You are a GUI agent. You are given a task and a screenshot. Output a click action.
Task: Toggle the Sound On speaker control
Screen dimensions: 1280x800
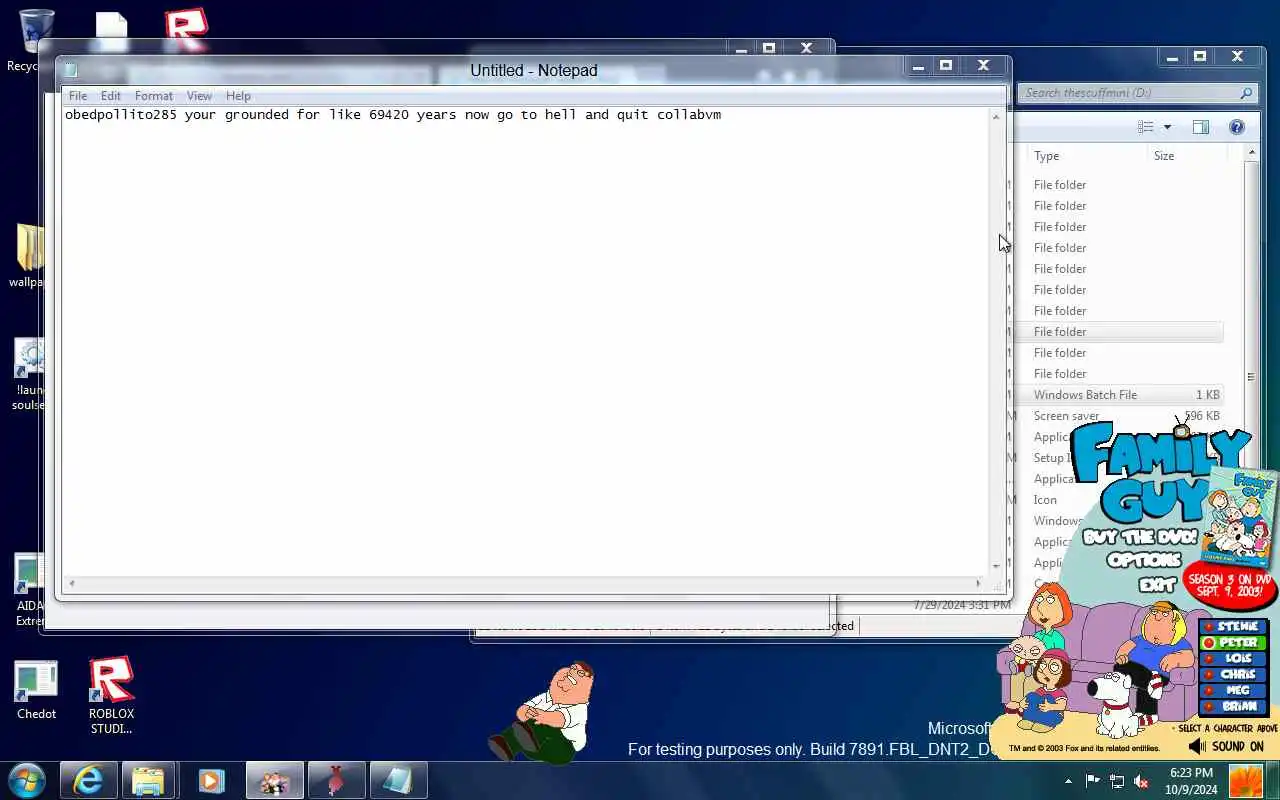click(x=1226, y=746)
